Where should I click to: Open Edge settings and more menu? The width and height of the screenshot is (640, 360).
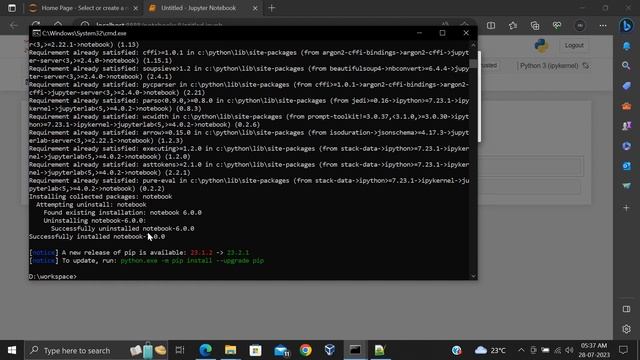coord(602,26)
